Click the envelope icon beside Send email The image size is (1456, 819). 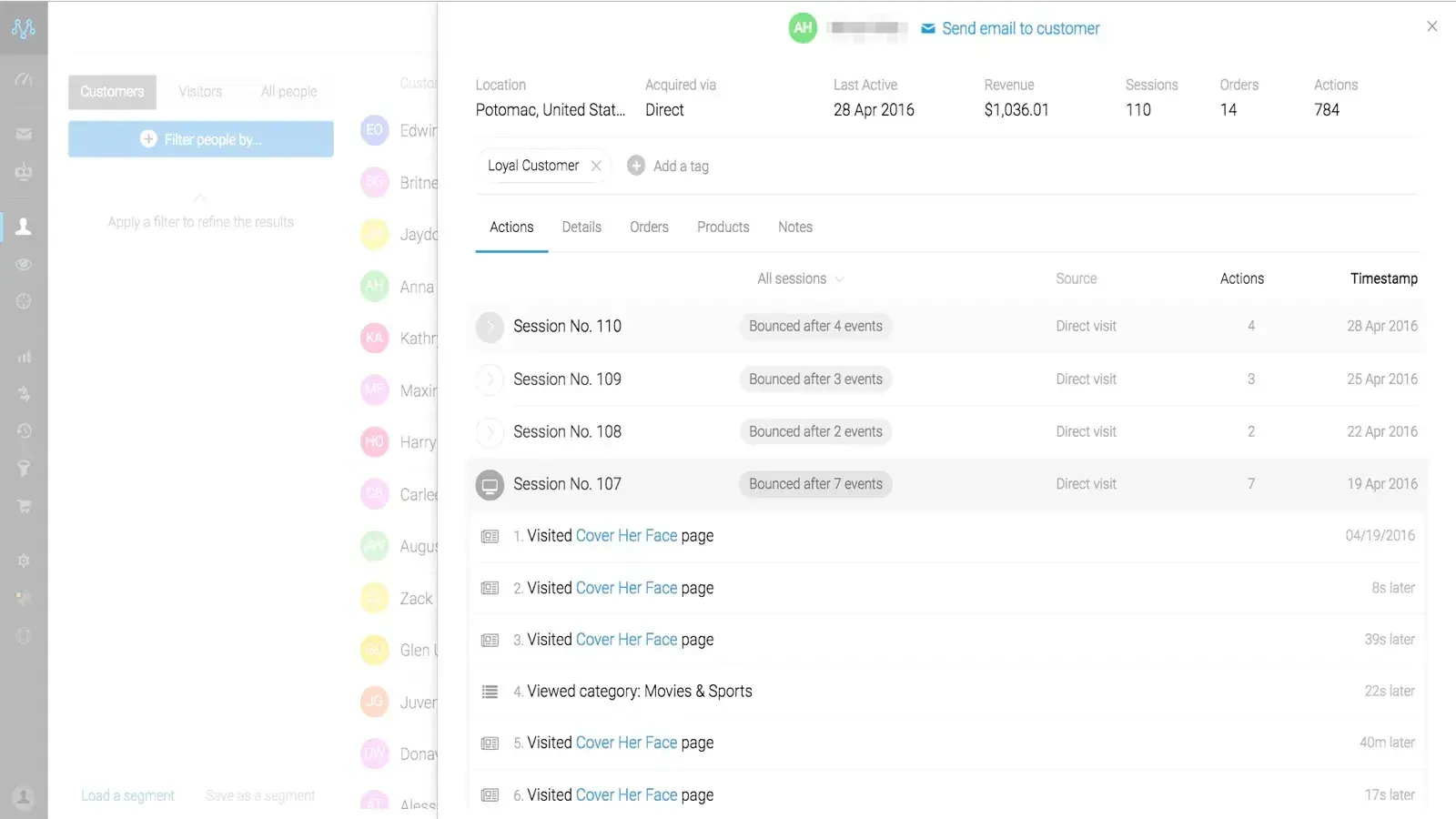927,29
